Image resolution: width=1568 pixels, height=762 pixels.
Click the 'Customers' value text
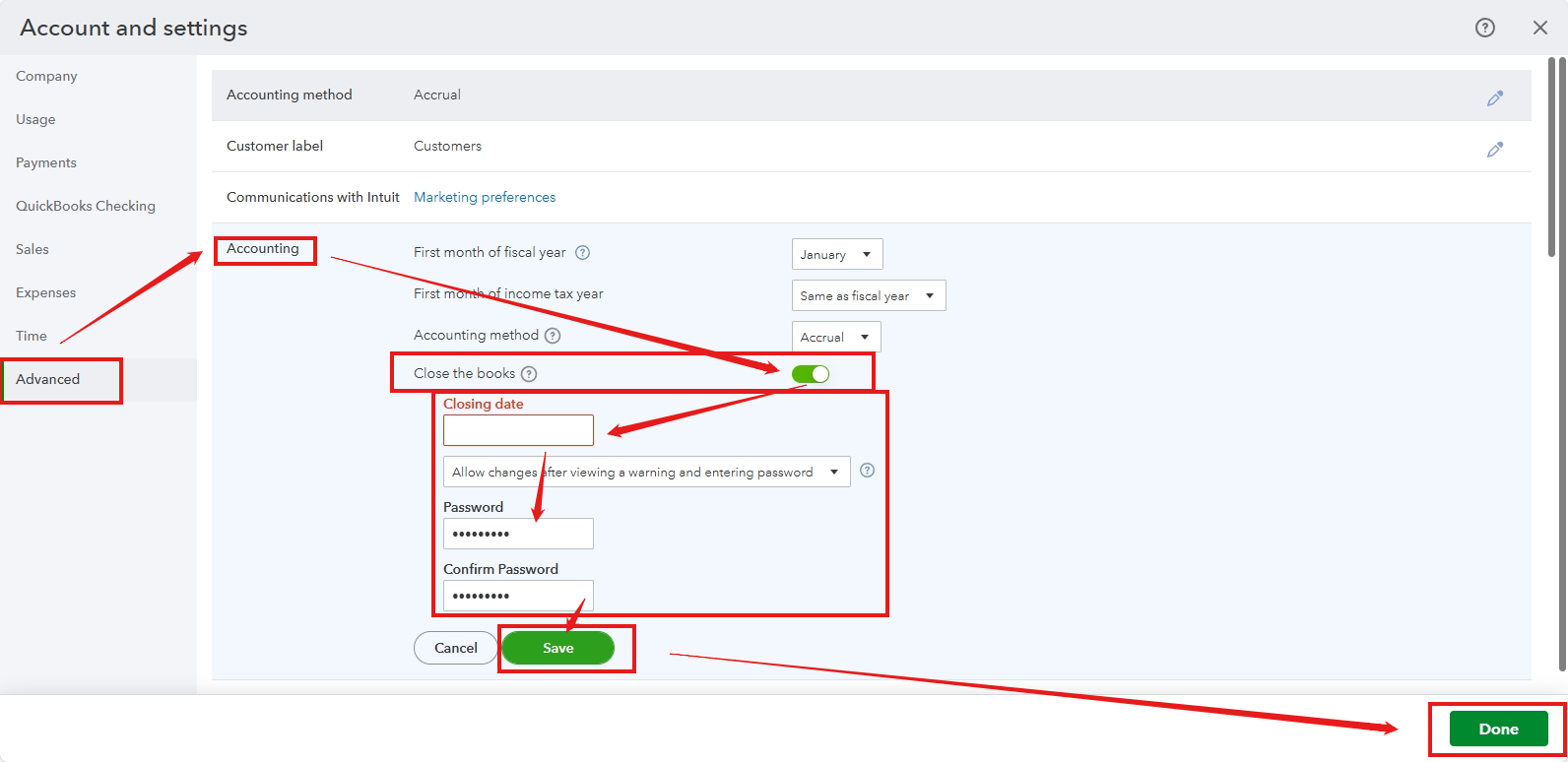pos(448,146)
